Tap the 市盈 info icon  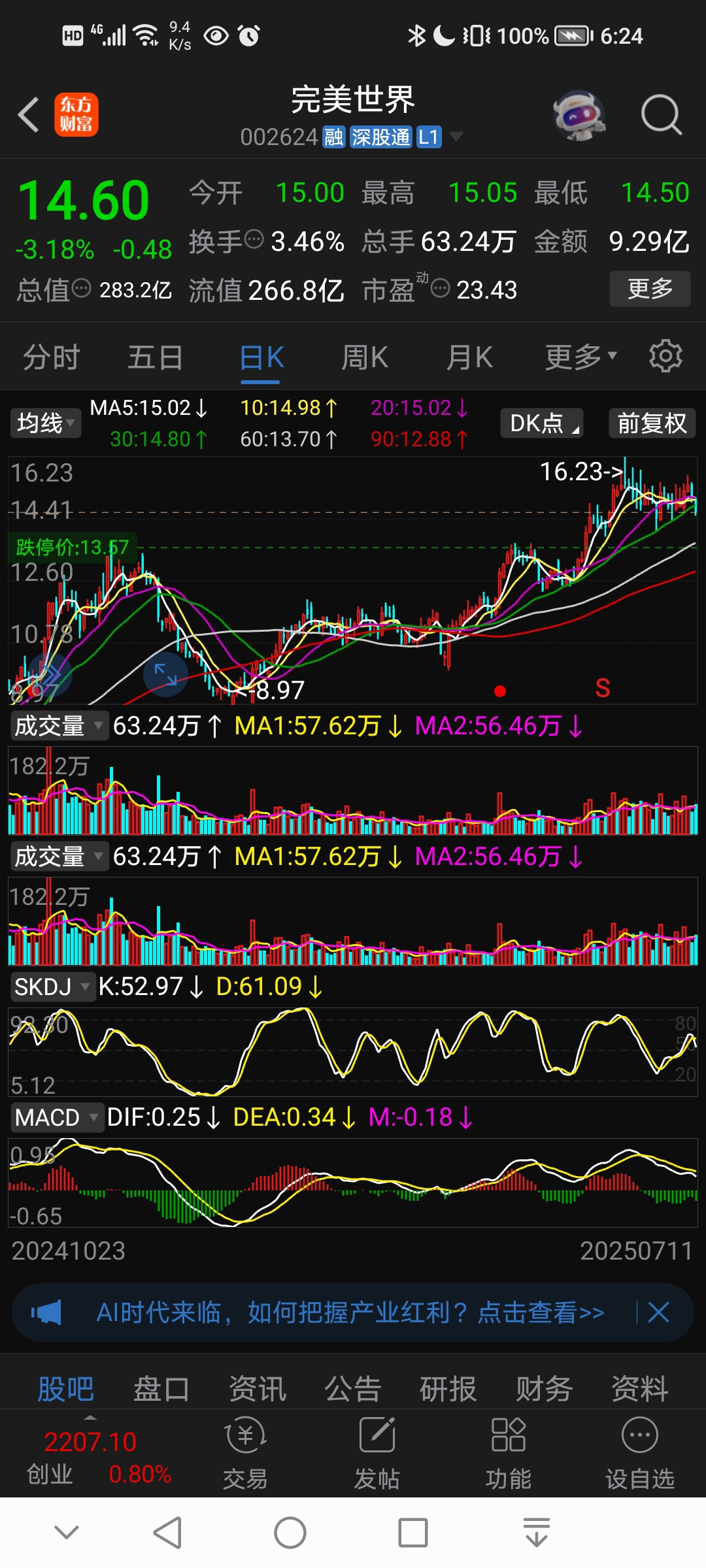[x=441, y=288]
